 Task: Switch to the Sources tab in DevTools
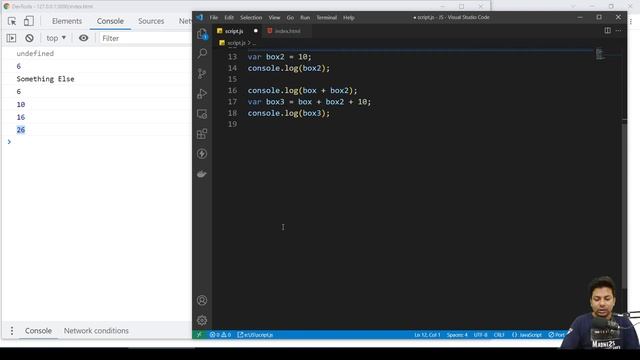point(151,21)
